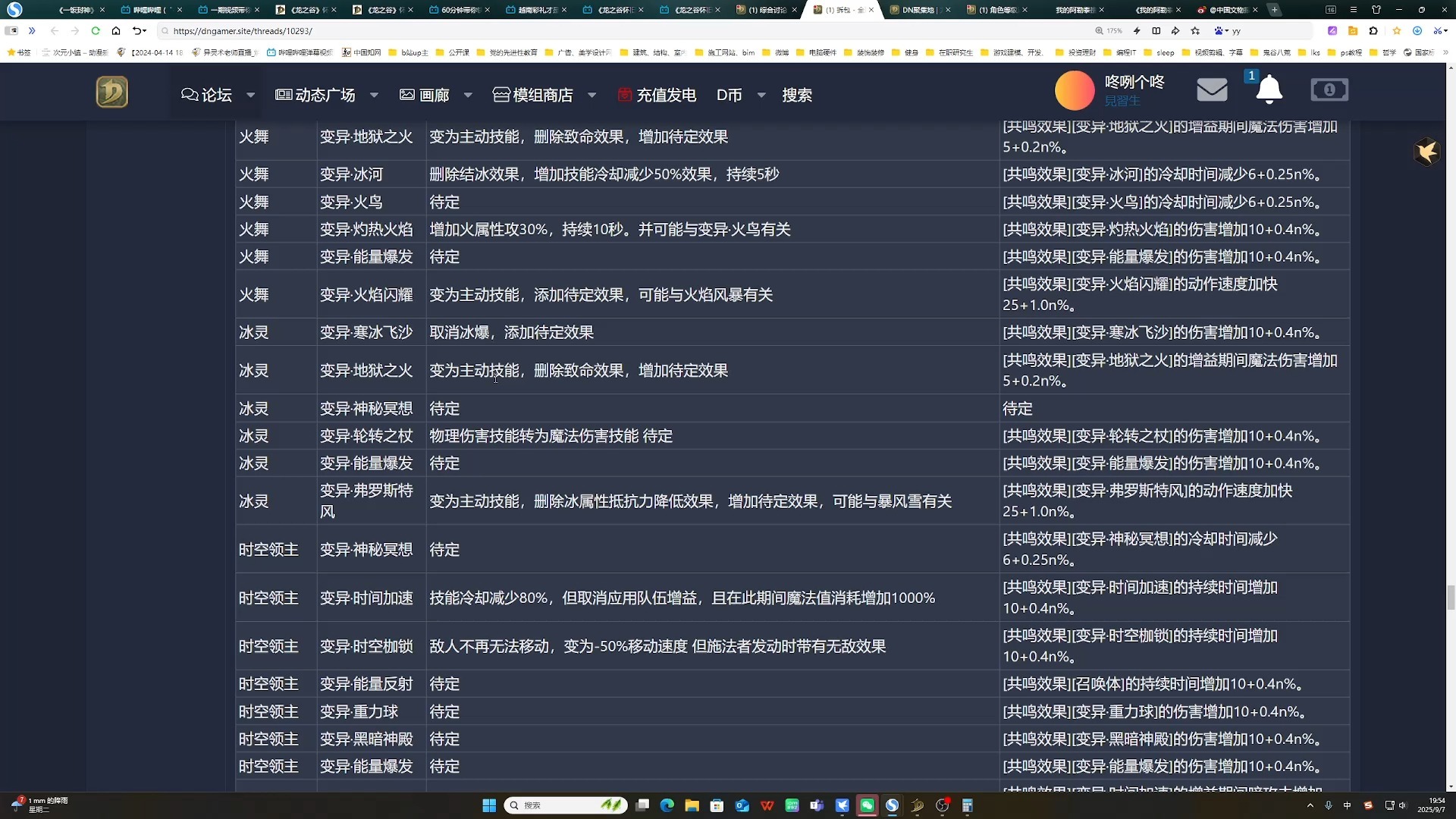Launch Microsoft Edge from the taskbar
This screenshot has width=1456, height=819.
(x=667, y=805)
